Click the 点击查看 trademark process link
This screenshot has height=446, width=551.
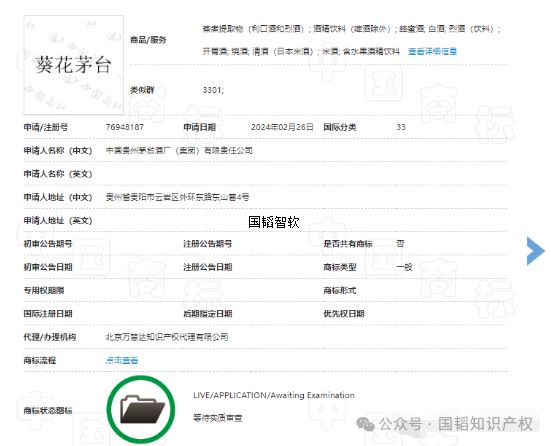122,360
